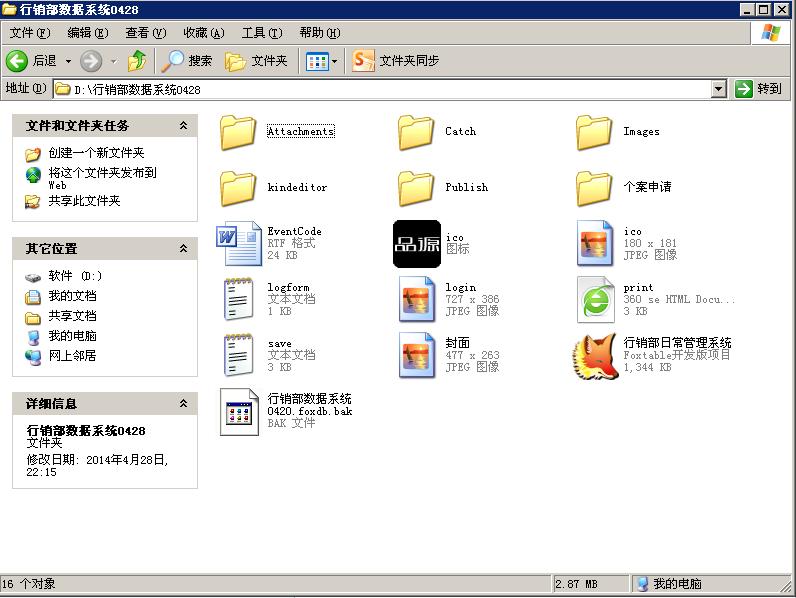Open the back history dropdown arrow

(68, 61)
